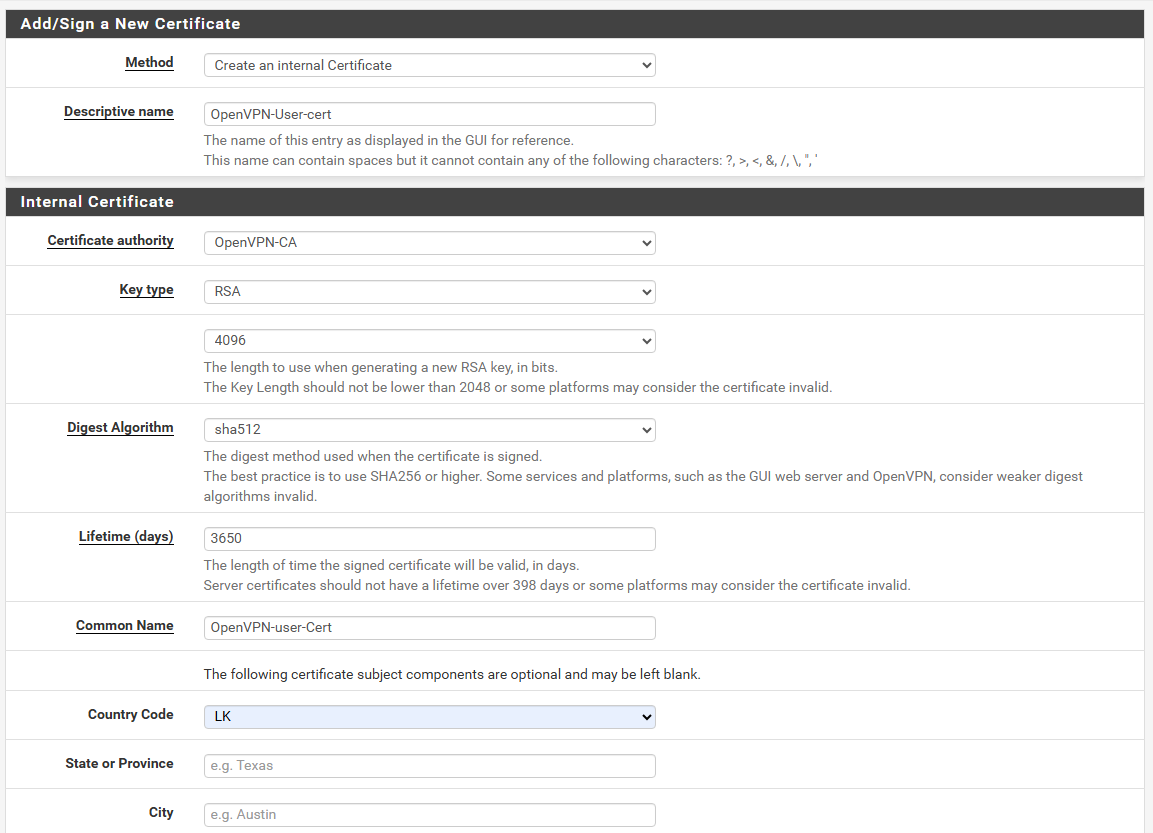
Task: Click the Lifetime (days) label
Action: (126, 536)
